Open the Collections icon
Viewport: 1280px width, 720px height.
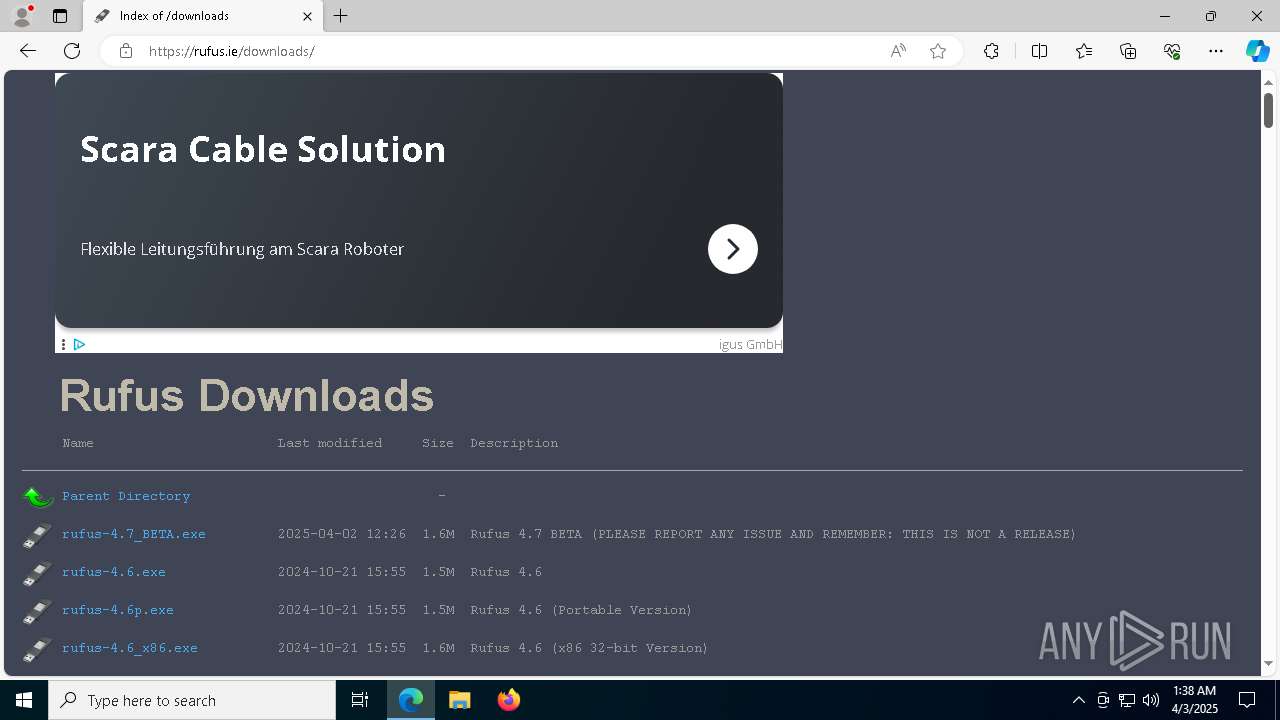pos(1128,51)
